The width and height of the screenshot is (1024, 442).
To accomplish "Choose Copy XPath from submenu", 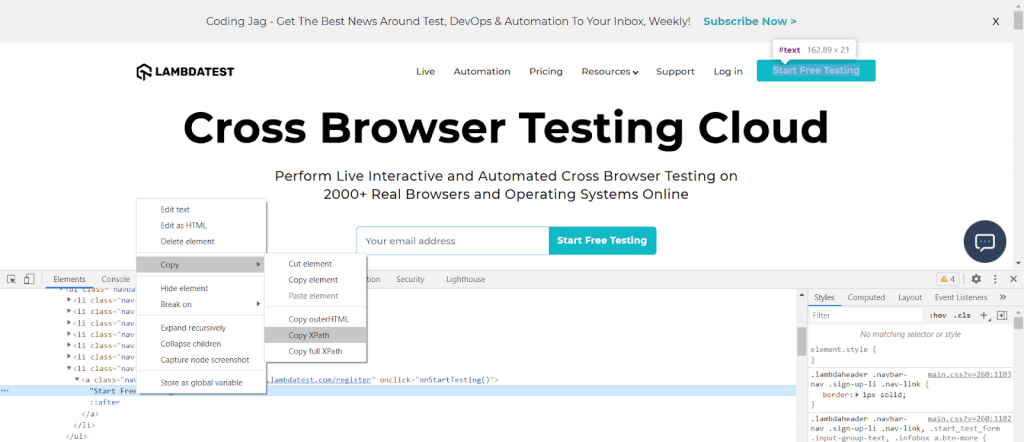I will 315,335.
